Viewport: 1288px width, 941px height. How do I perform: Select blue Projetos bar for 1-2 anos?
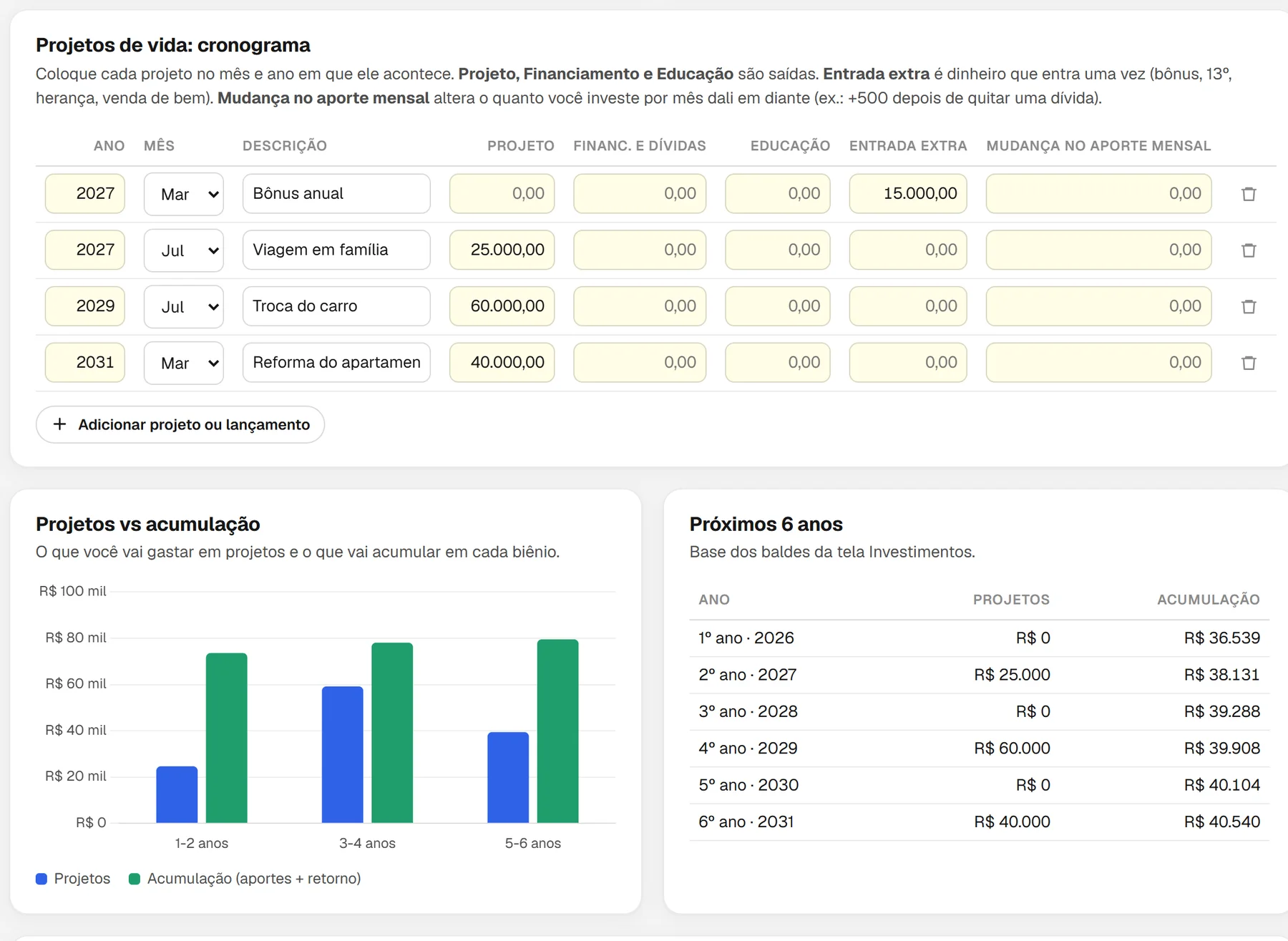[x=177, y=795]
